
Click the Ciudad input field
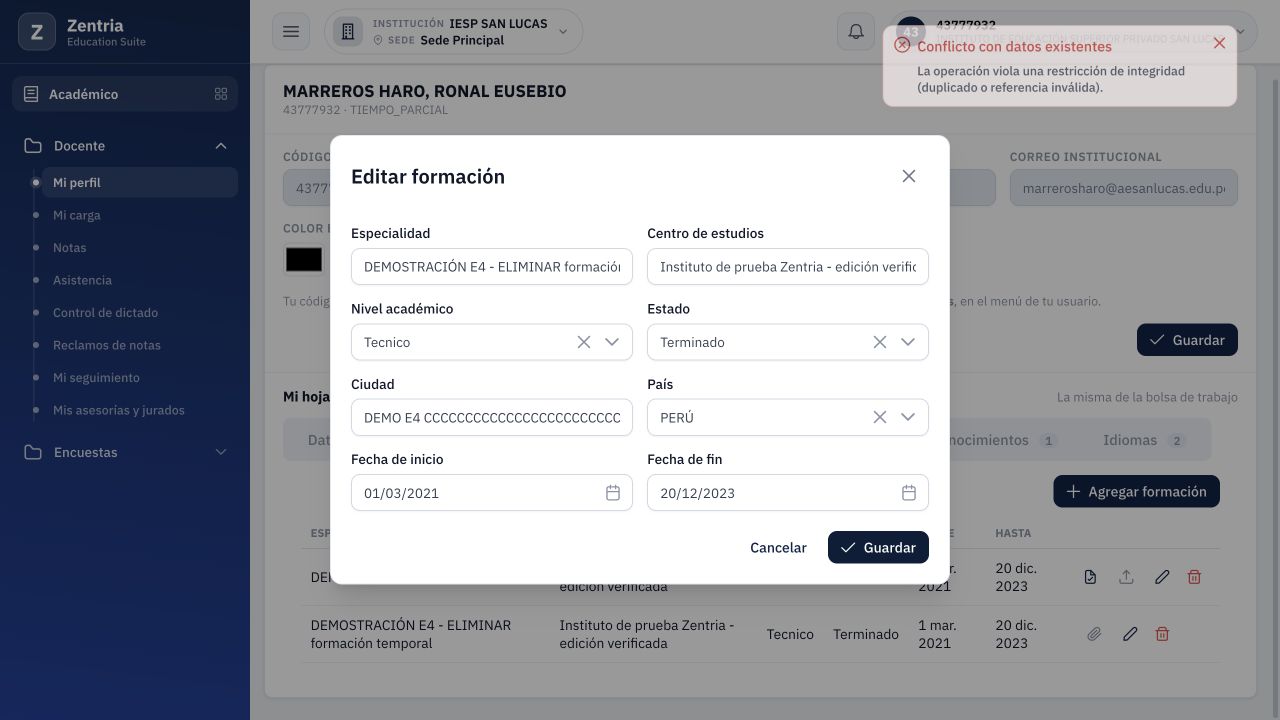(x=492, y=417)
